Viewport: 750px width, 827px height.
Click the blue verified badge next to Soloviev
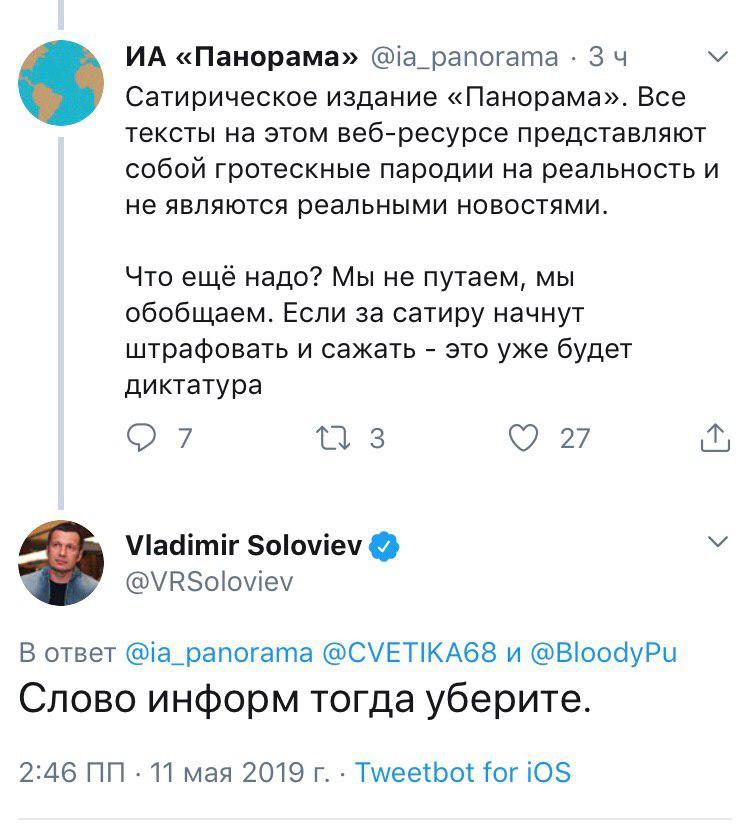(x=386, y=547)
